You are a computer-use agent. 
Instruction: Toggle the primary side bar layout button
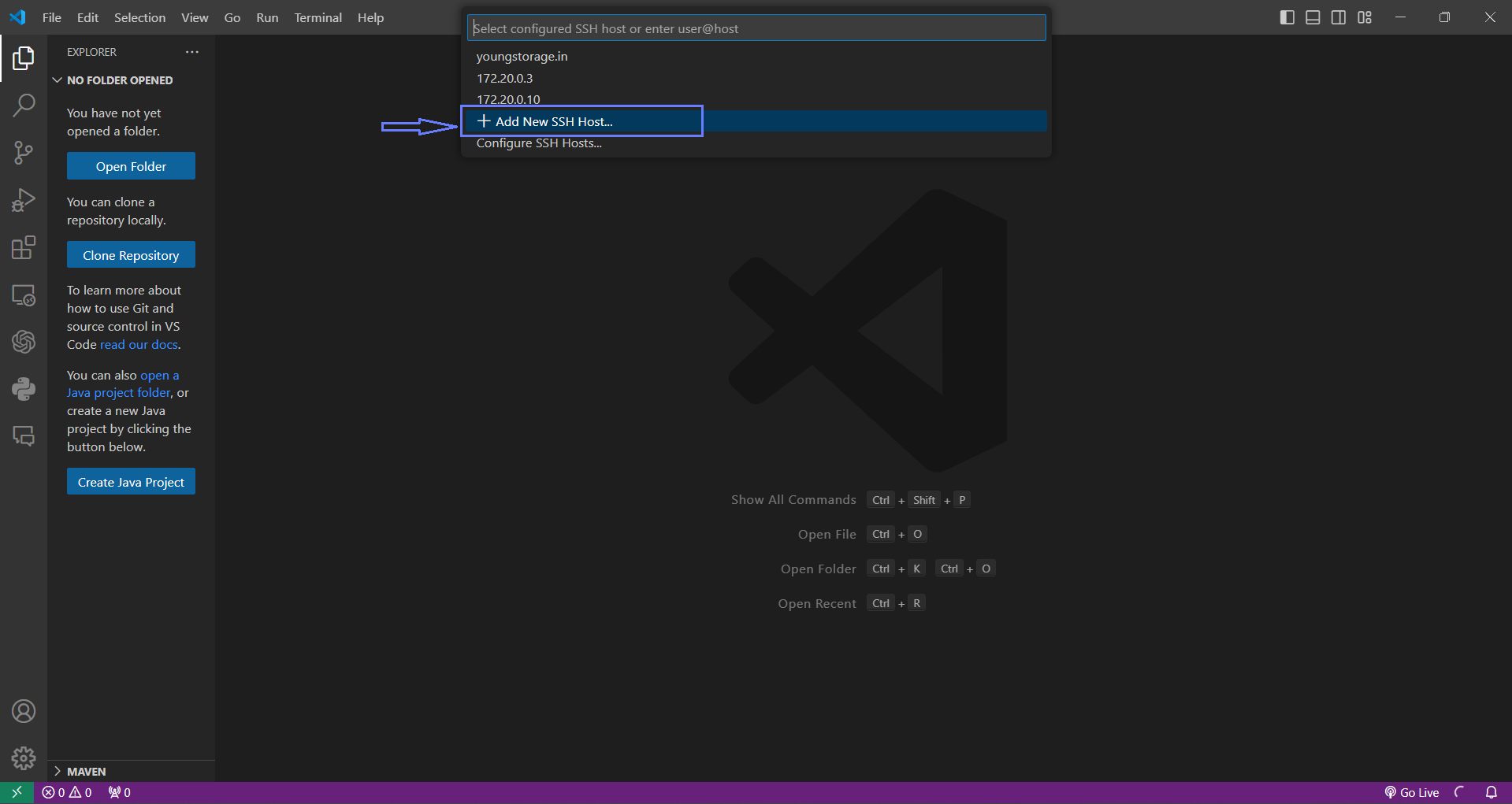(x=1287, y=17)
